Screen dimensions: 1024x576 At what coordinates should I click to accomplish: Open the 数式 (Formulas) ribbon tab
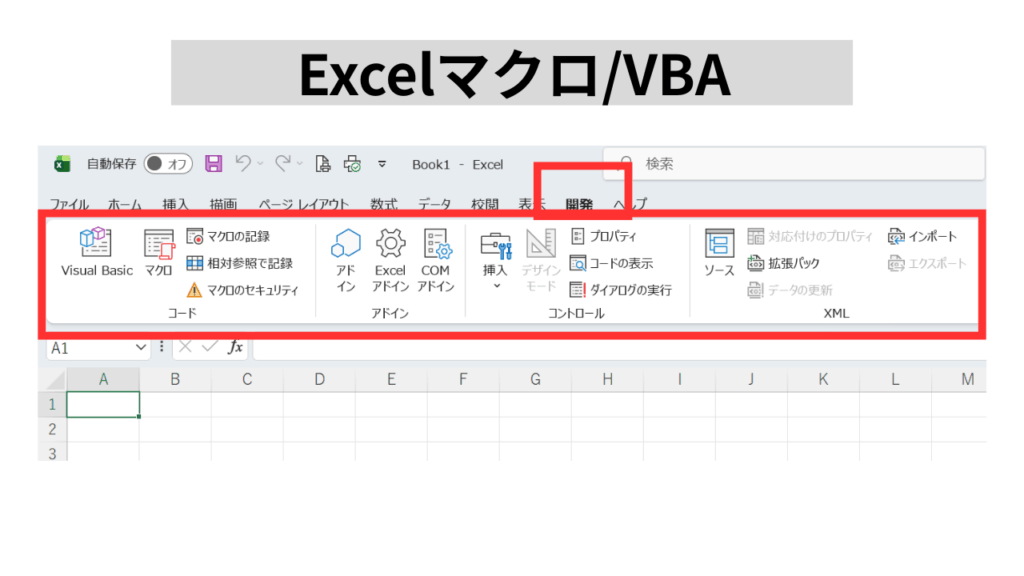[x=383, y=204]
